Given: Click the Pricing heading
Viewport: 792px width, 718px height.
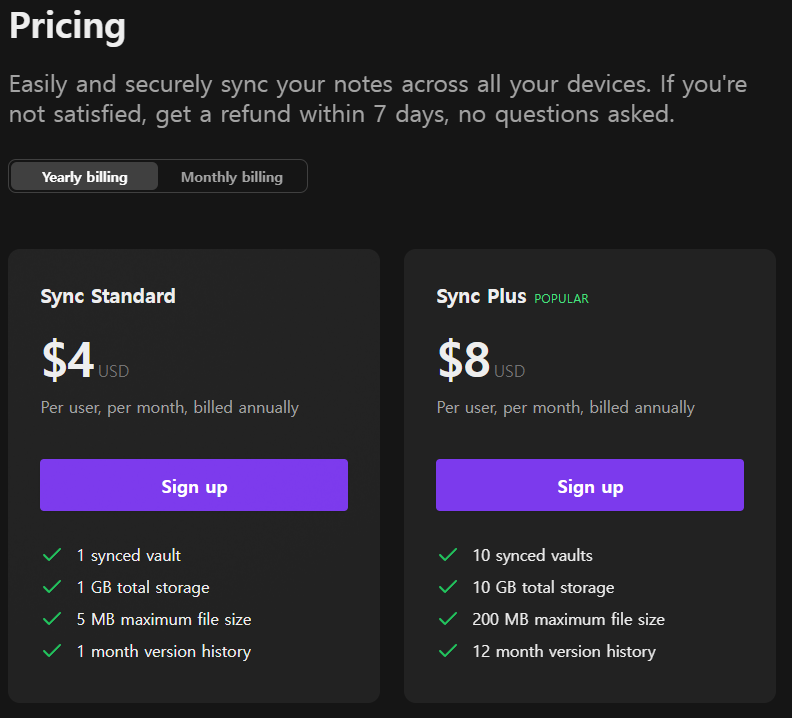Looking at the screenshot, I should (x=68, y=26).
